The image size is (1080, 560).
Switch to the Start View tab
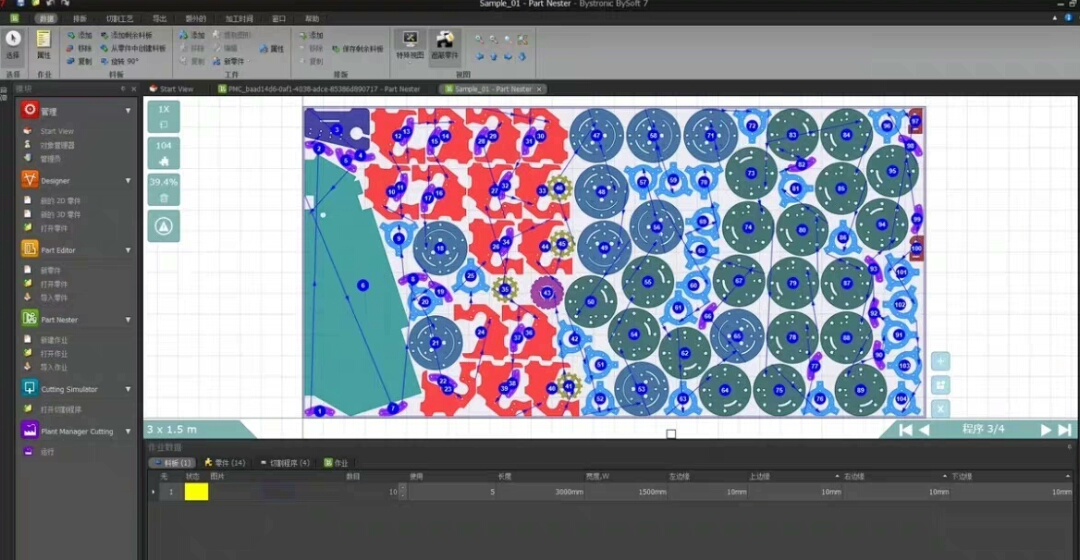[175, 89]
